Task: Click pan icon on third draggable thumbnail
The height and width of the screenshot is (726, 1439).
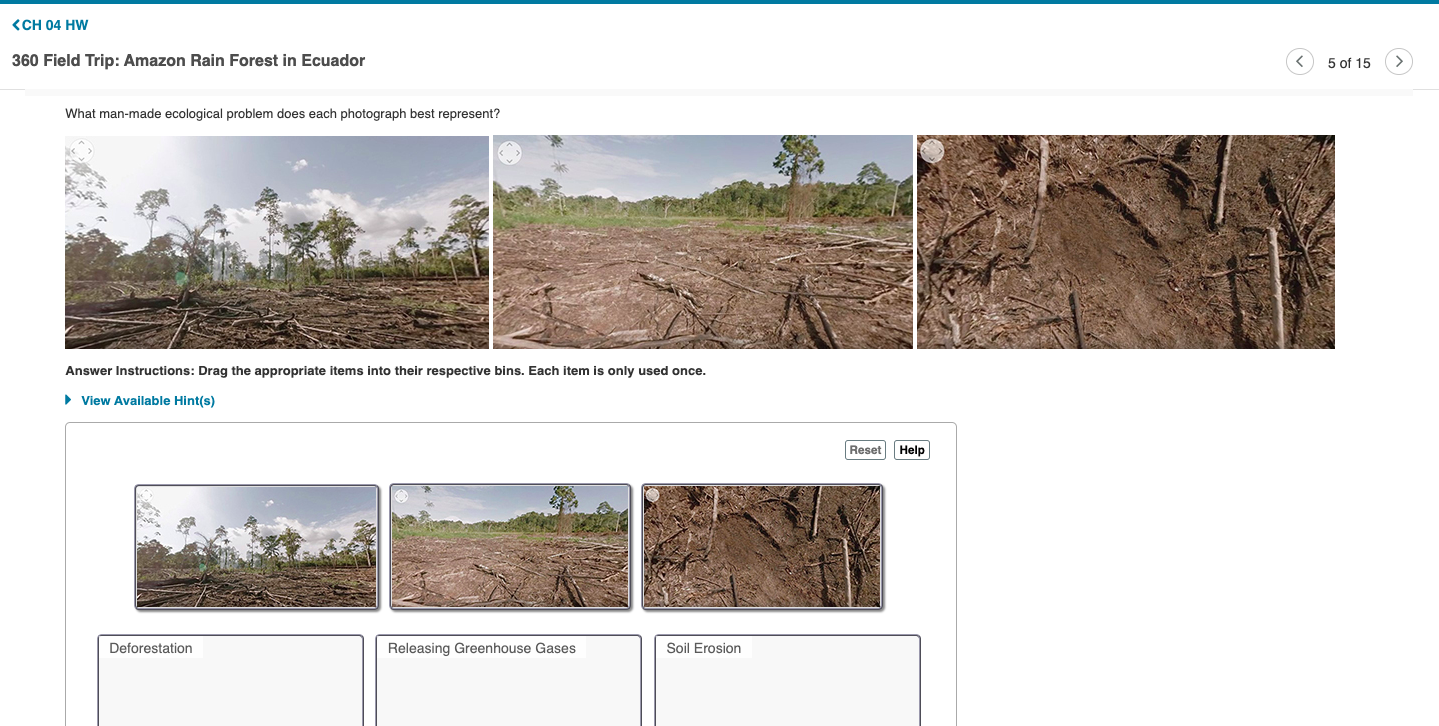Action: [653, 494]
